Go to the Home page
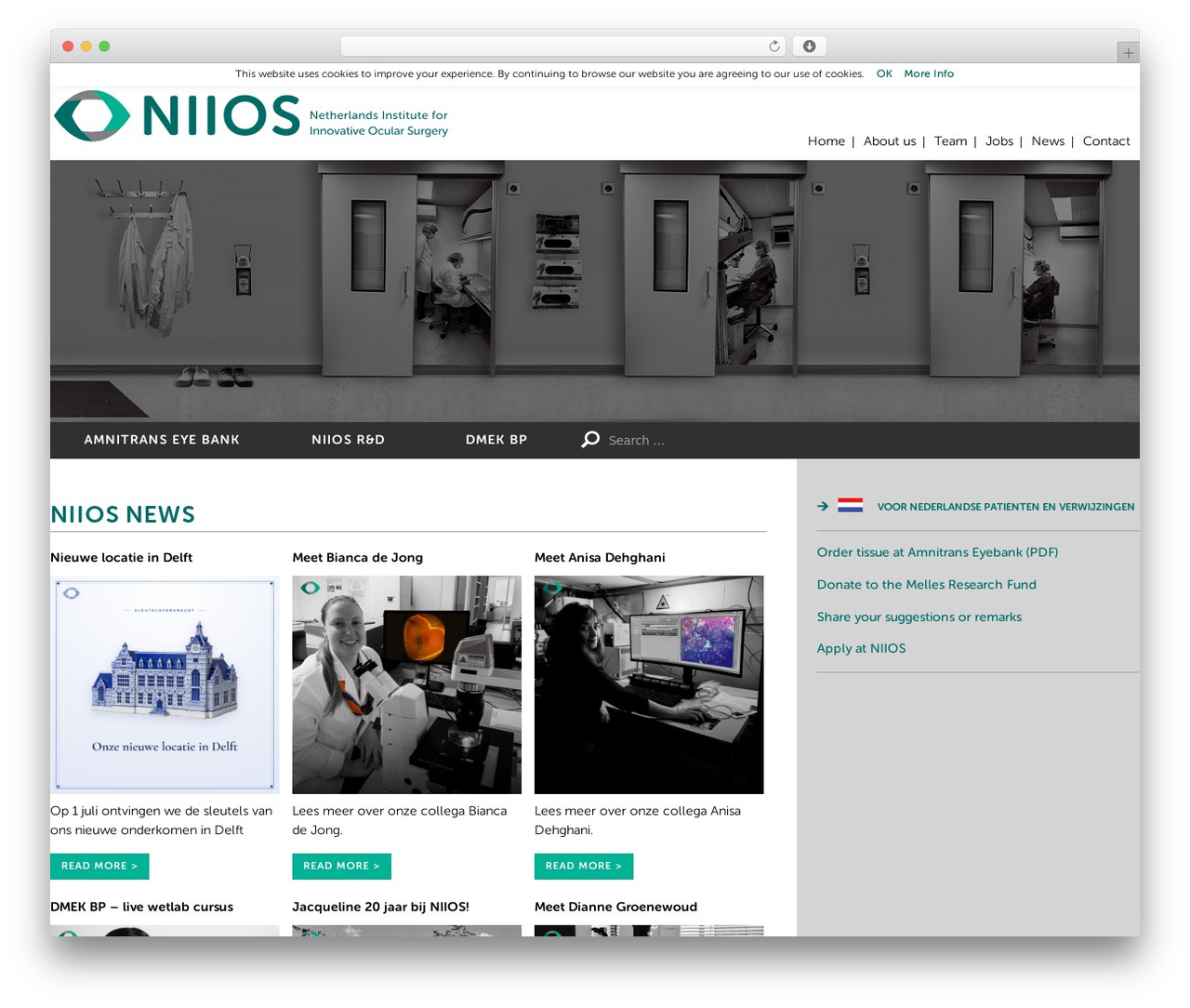Screen dimensions: 1190x1008 (826, 141)
